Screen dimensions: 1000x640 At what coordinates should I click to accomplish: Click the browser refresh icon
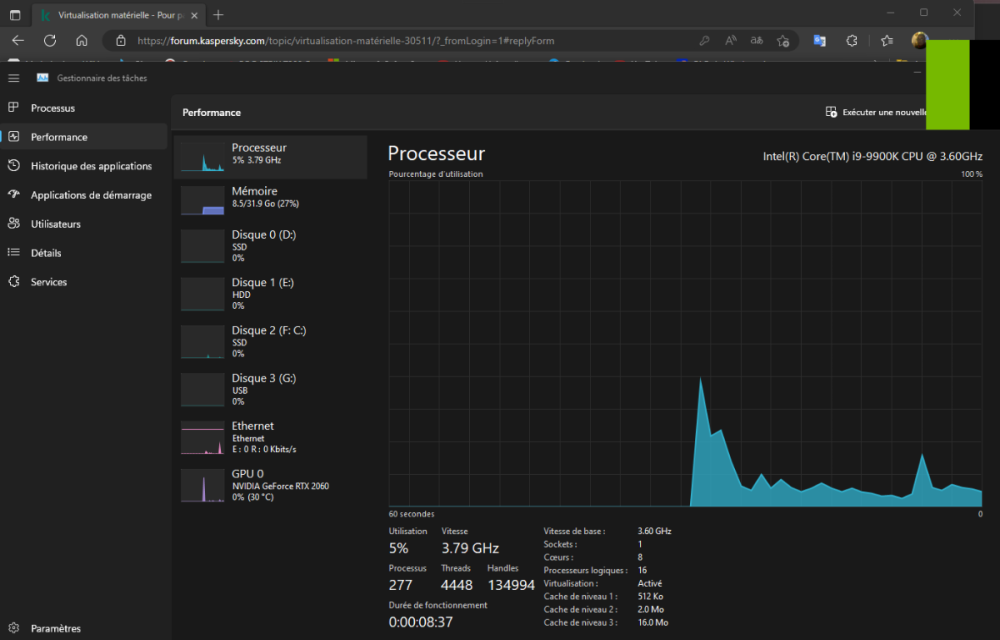(50, 41)
